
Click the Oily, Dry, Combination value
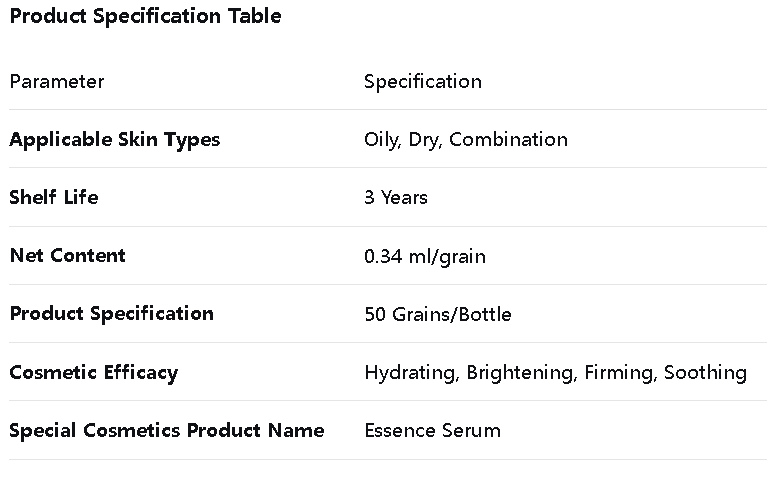tap(465, 140)
